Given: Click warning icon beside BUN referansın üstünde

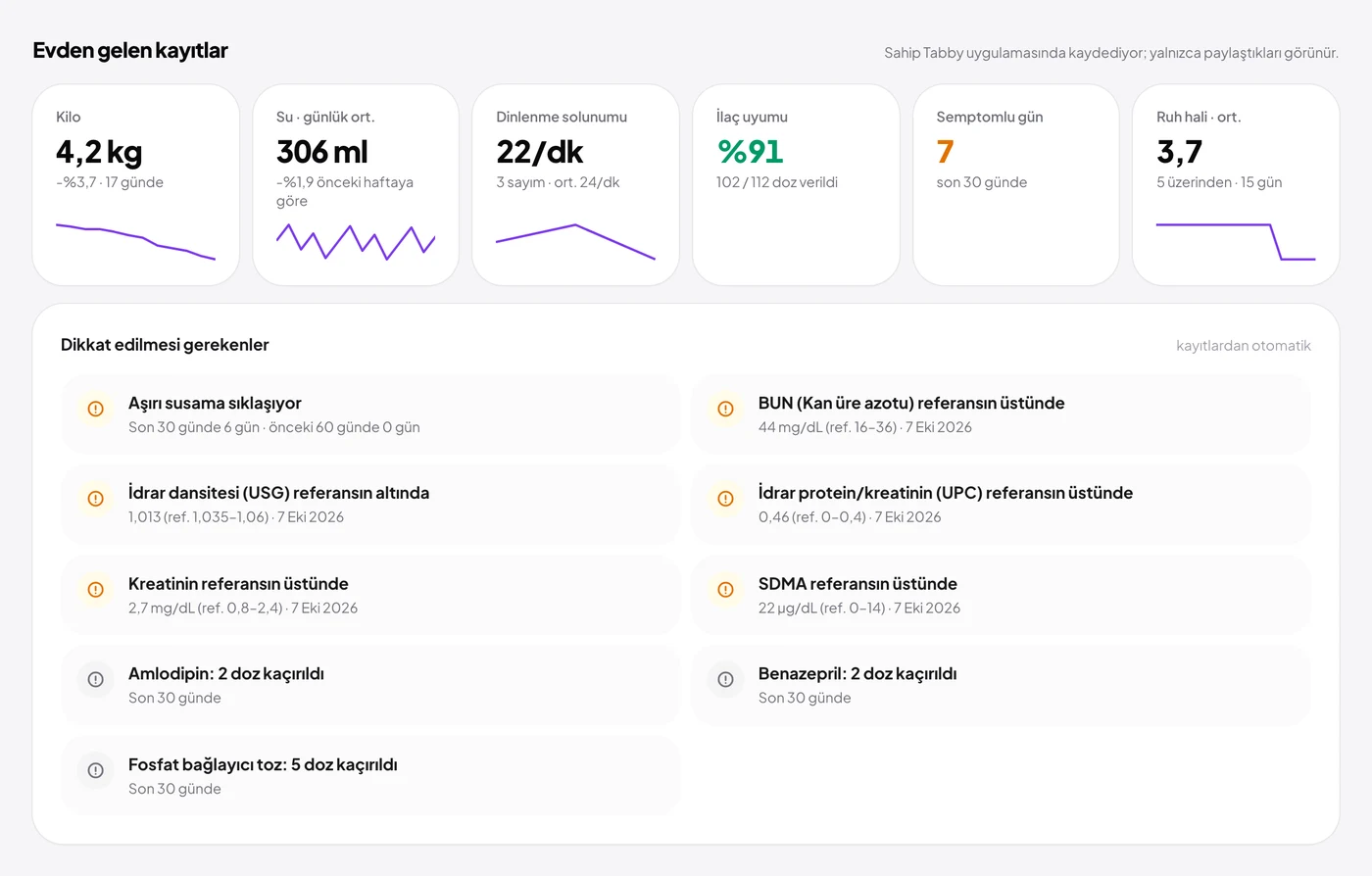Looking at the screenshot, I should [726, 409].
